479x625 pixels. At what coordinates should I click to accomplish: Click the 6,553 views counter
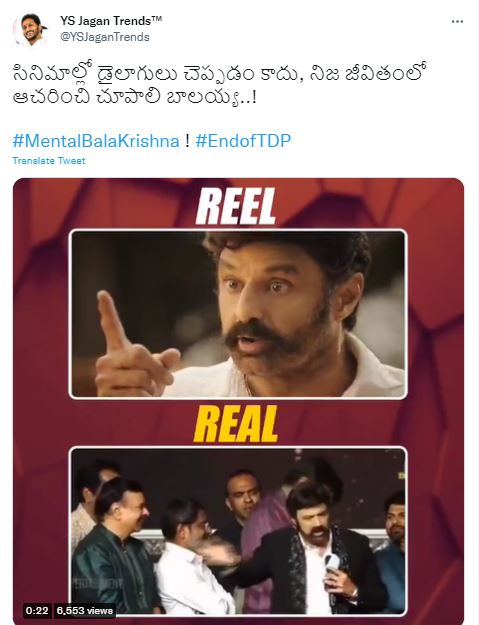pyautogui.click(x=84, y=610)
